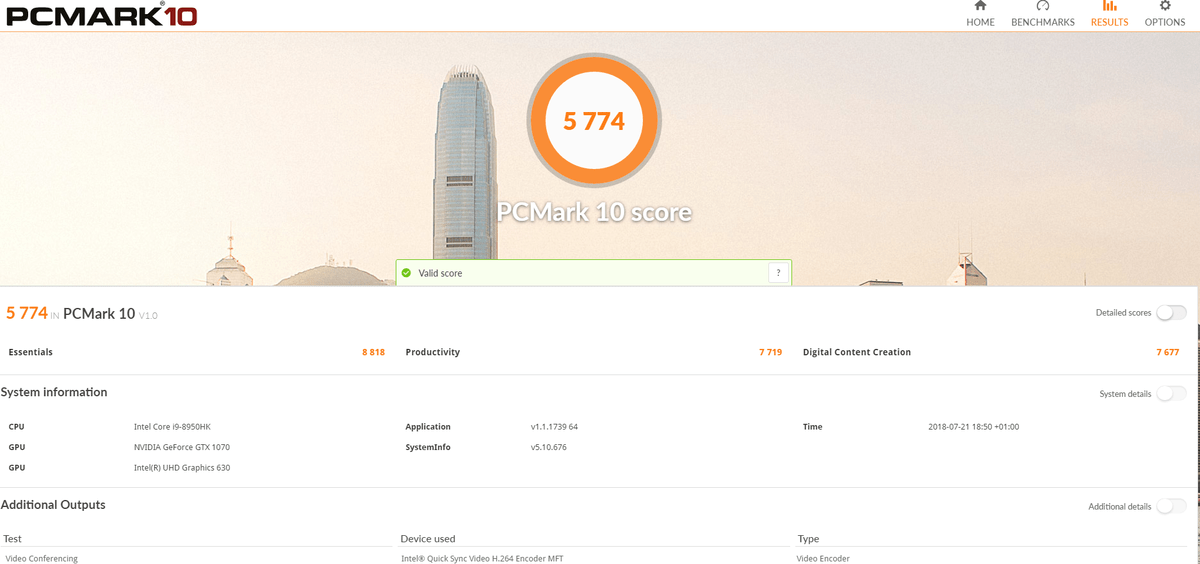Image resolution: width=1200 pixels, height=564 pixels.
Task: Switch to the HOME tab label
Action: pos(980,22)
